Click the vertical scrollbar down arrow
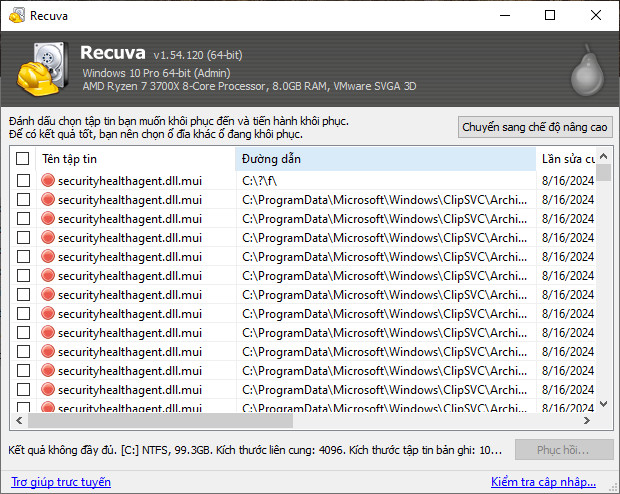Viewport: 620px width, 494px height. coord(604,405)
